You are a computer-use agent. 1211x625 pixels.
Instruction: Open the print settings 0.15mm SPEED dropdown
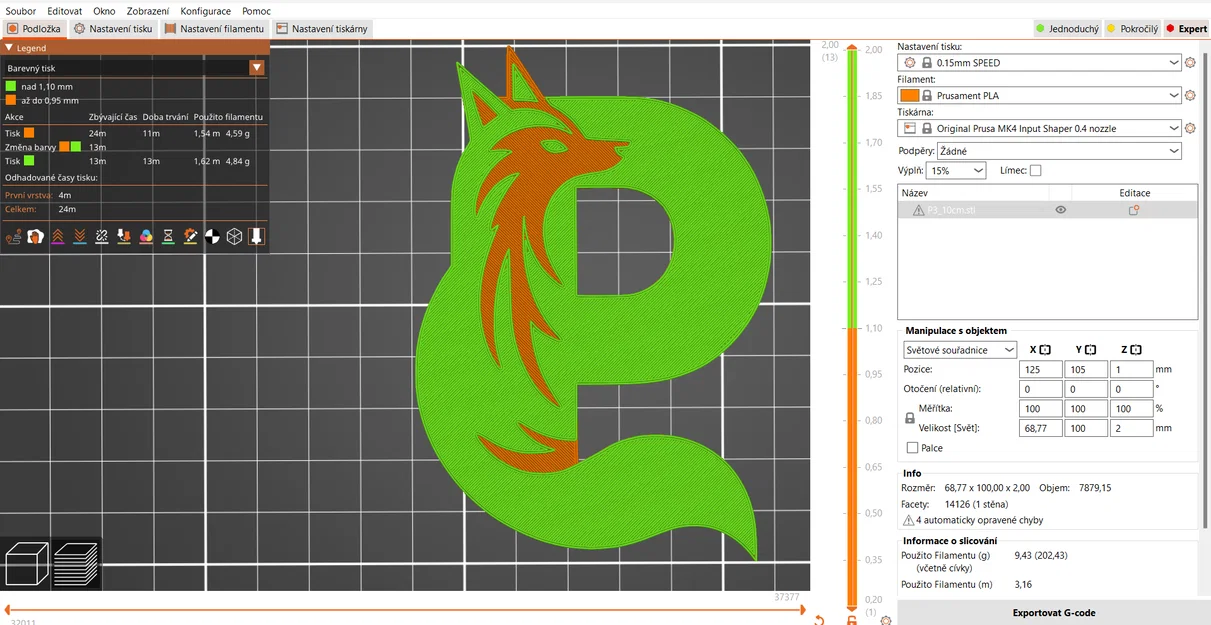coord(1040,63)
